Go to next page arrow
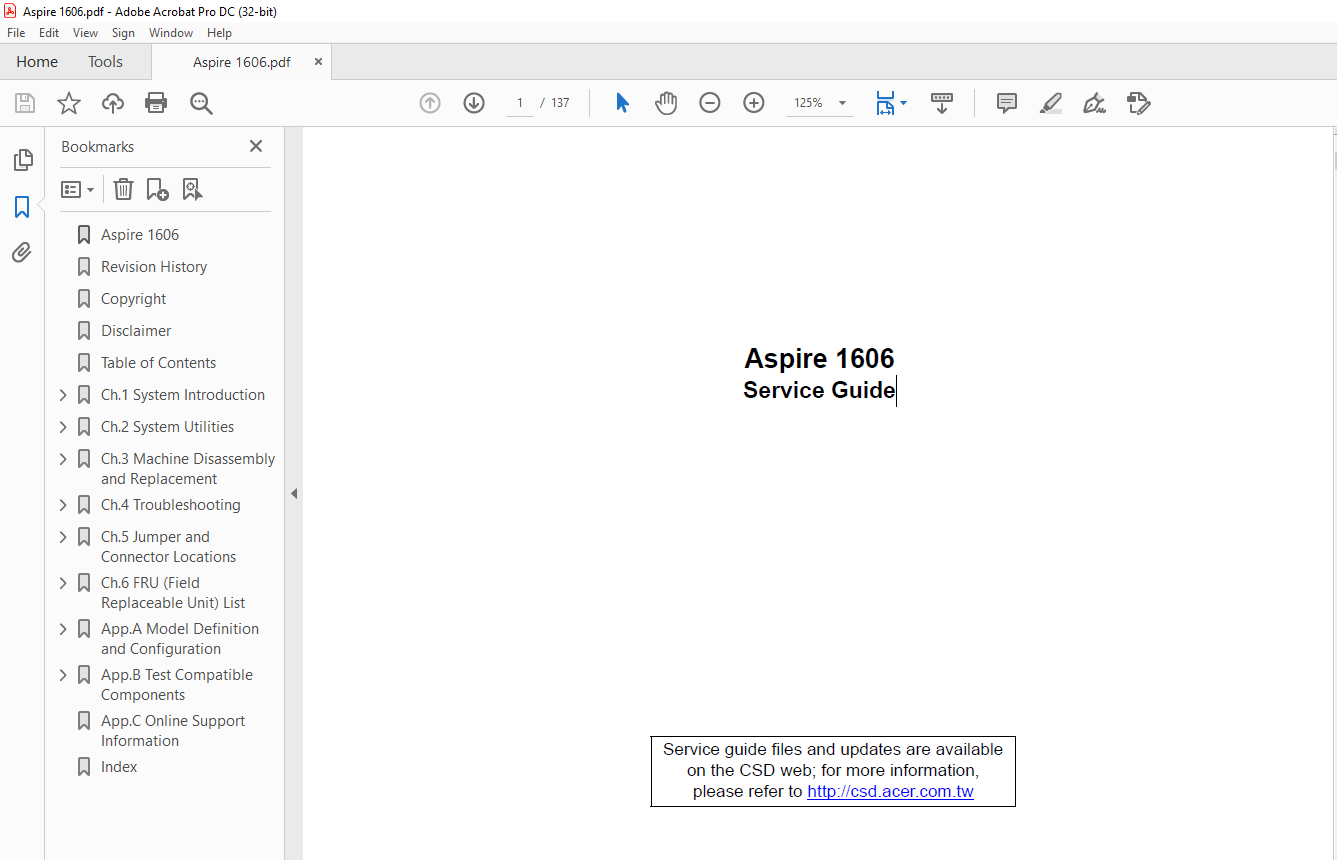The height and width of the screenshot is (860, 1337). [x=474, y=103]
